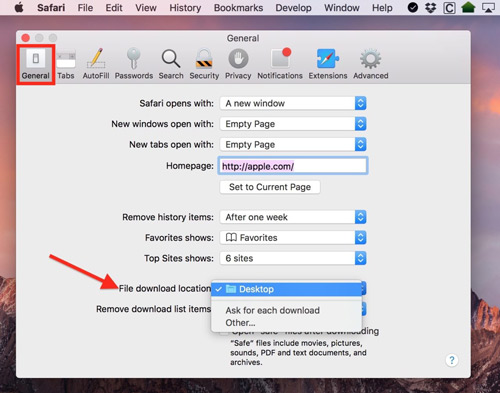This screenshot has height=393, width=500.
Task: Open the Apple menu
Action: coord(19,7)
